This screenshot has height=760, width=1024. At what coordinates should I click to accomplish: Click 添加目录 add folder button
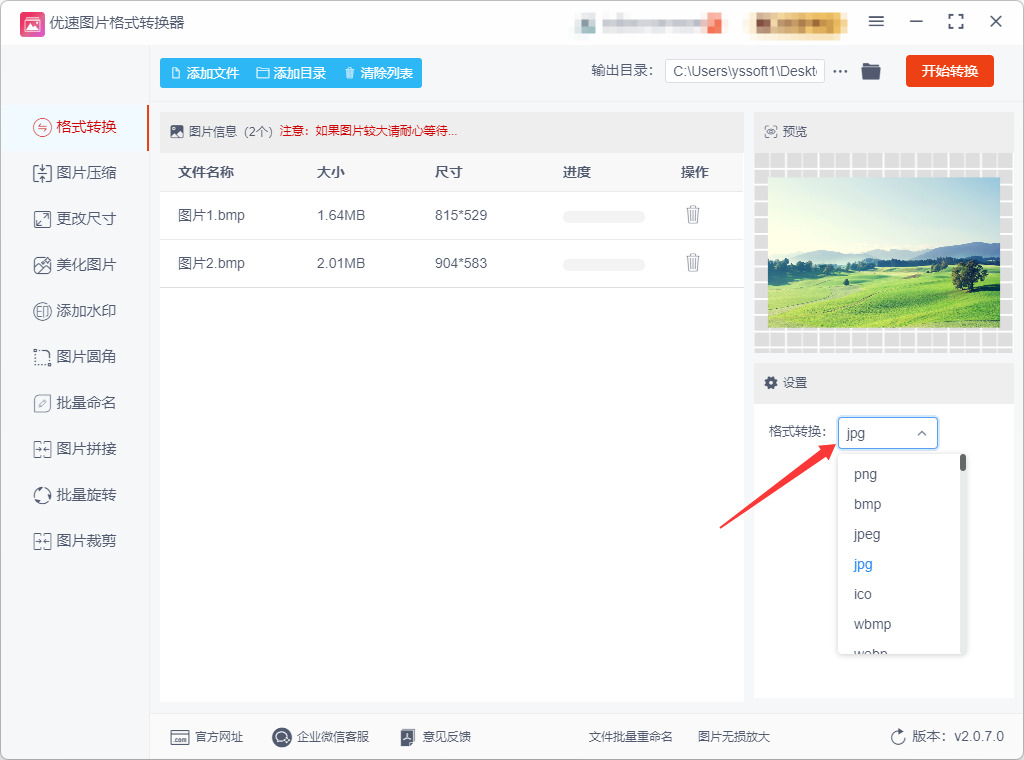[x=291, y=73]
